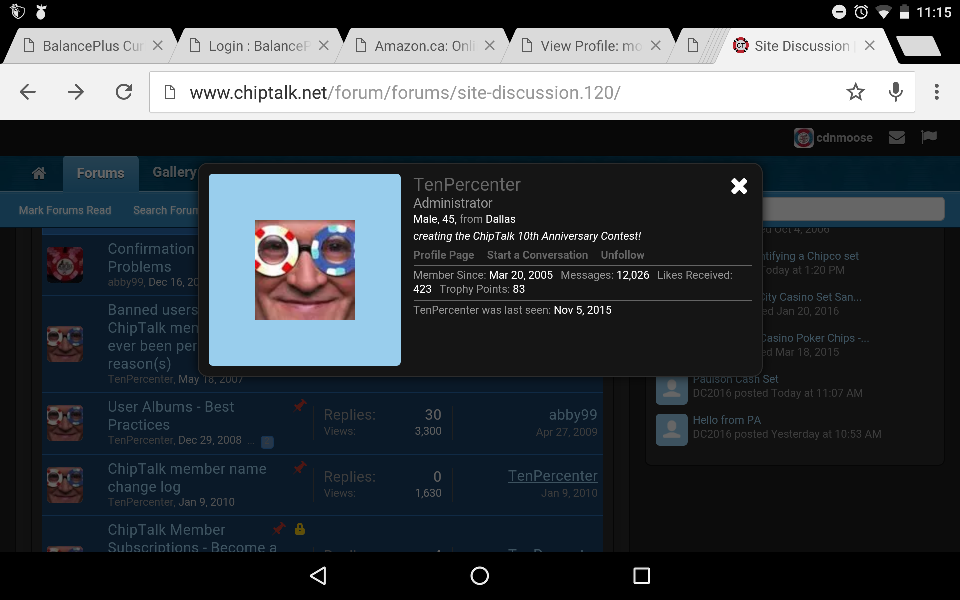Click Start a Conversation link
The image size is (960, 600).
click(537, 255)
